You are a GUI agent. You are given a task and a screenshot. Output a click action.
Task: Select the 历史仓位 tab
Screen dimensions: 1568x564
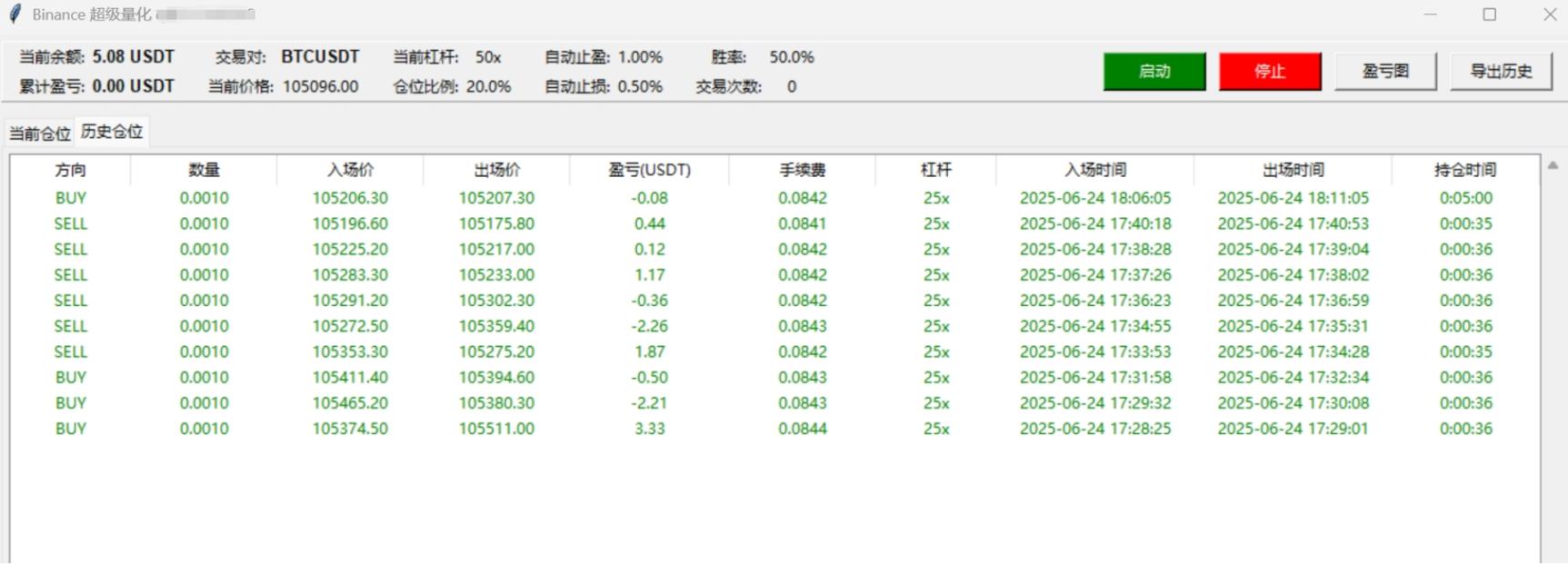point(112,132)
